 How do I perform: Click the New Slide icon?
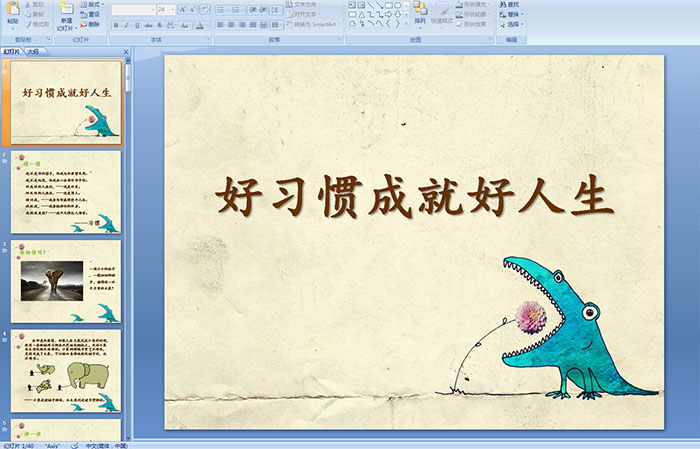[67, 9]
